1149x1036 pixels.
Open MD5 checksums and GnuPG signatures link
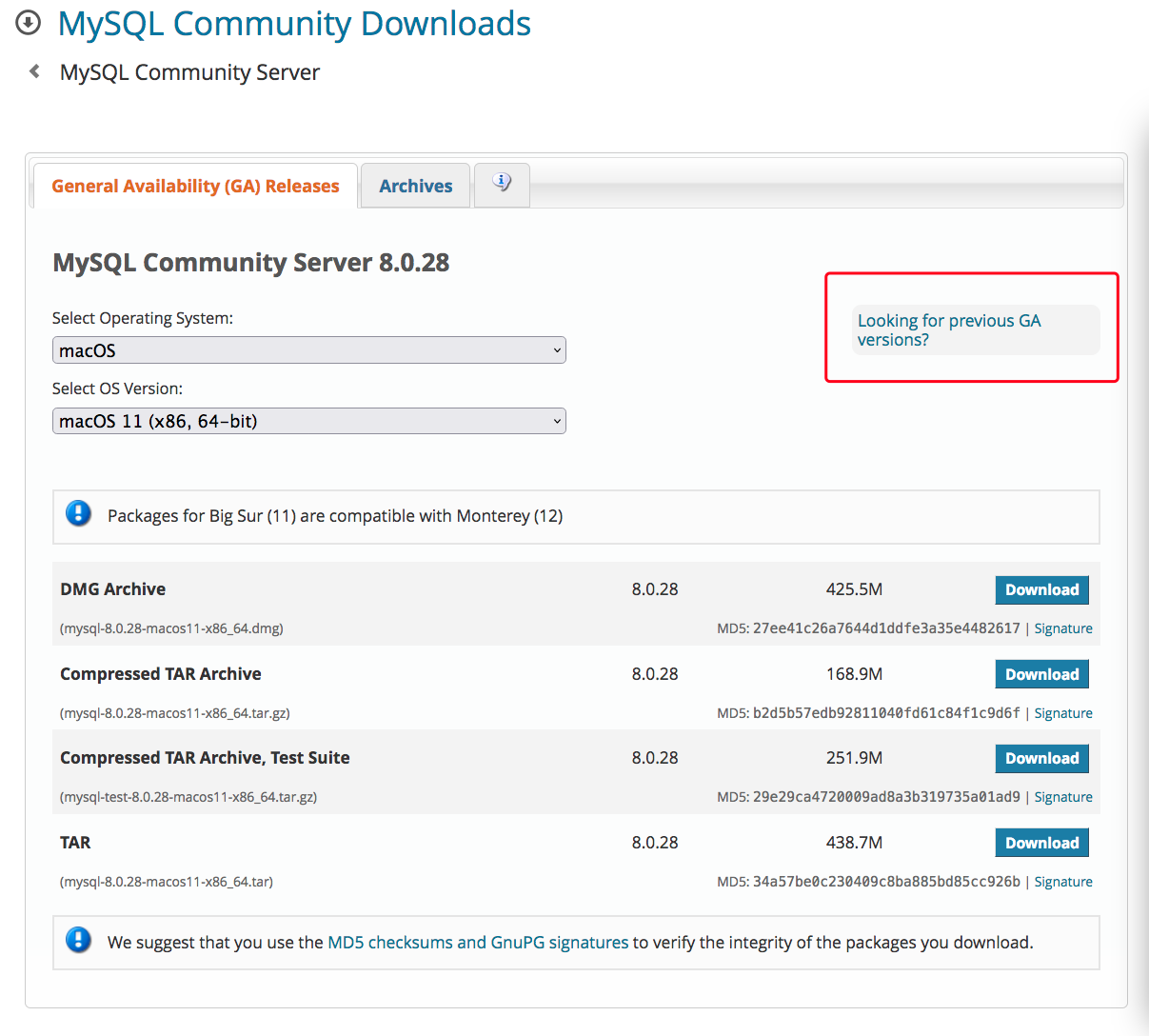coord(478,942)
